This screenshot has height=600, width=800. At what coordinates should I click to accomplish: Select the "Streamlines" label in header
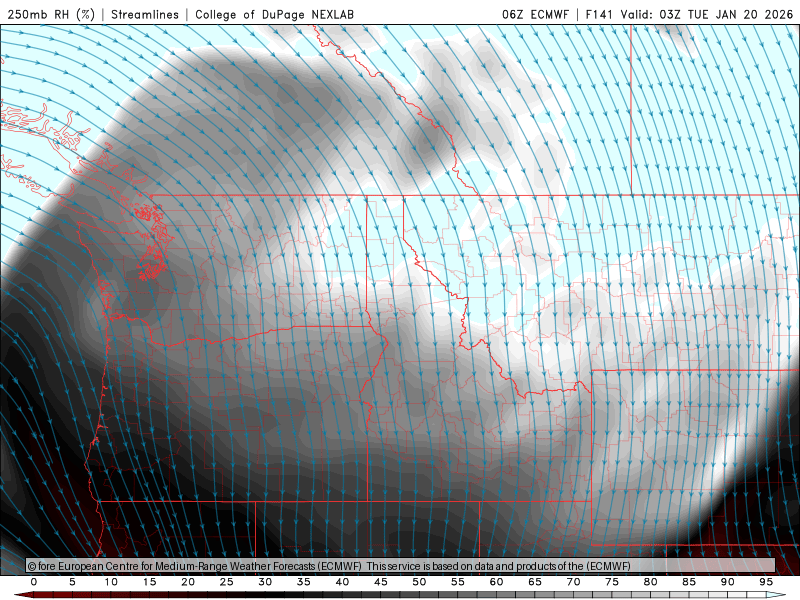(145, 14)
